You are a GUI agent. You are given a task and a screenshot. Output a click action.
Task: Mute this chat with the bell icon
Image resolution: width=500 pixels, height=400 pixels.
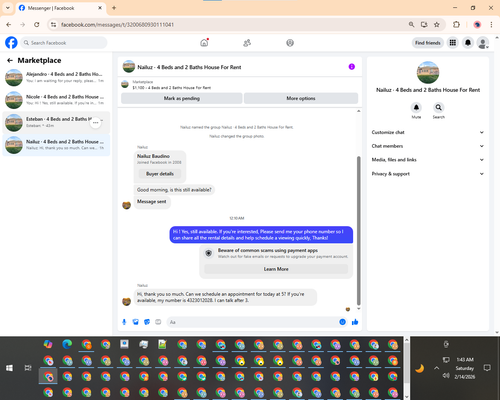coord(416,107)
